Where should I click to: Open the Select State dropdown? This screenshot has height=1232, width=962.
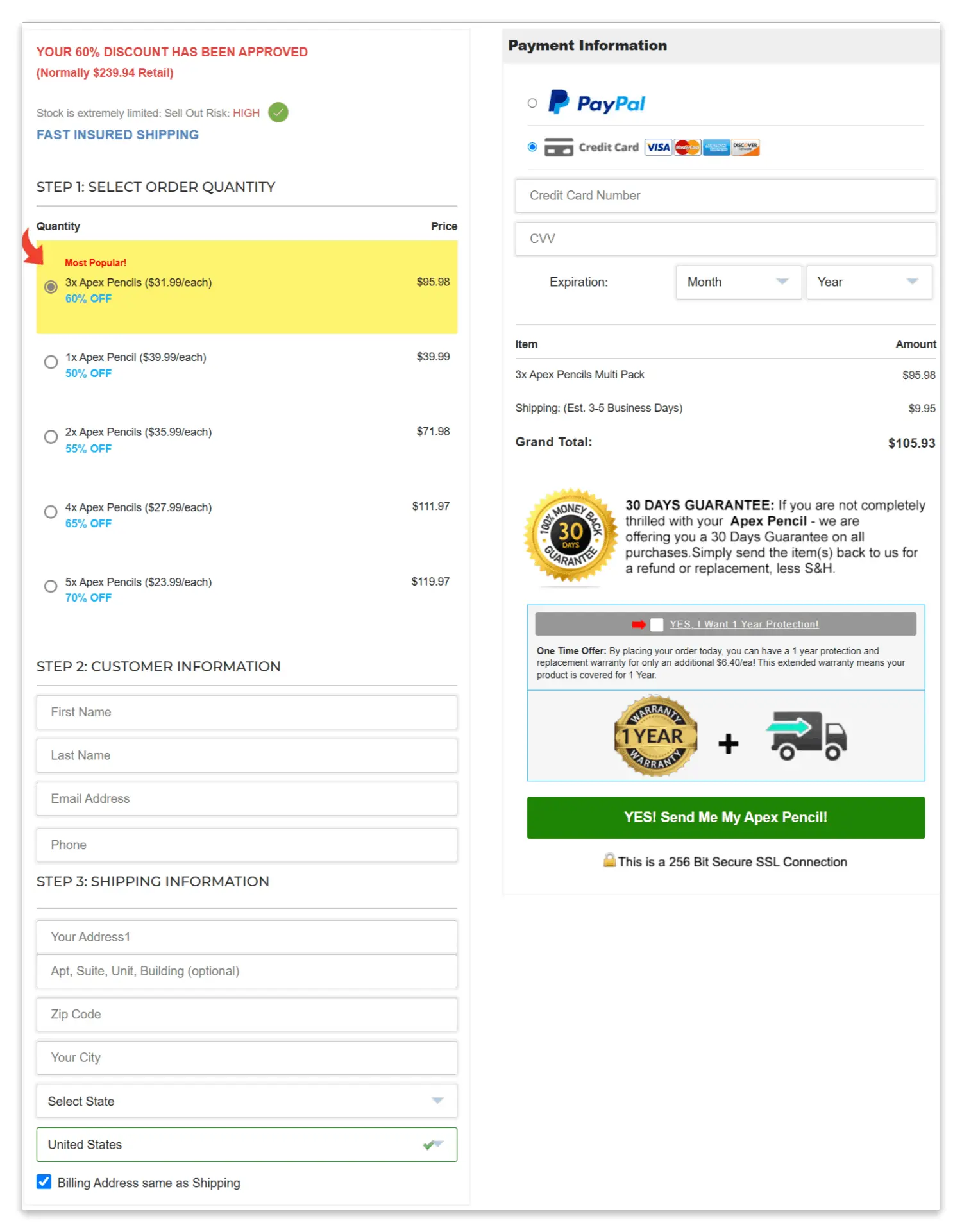tap(247, 1101)
